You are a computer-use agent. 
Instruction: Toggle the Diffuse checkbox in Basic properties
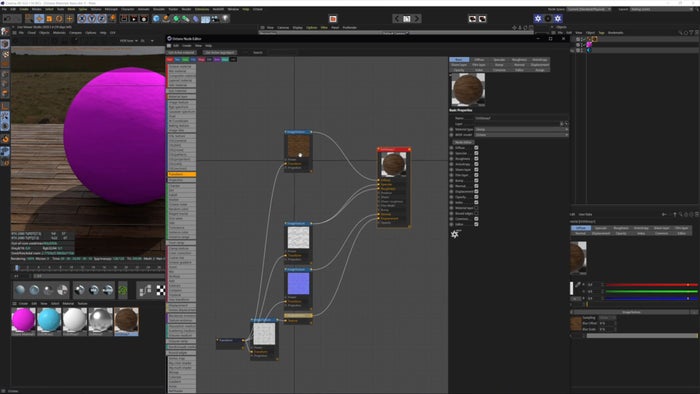(x=476, y=148)
